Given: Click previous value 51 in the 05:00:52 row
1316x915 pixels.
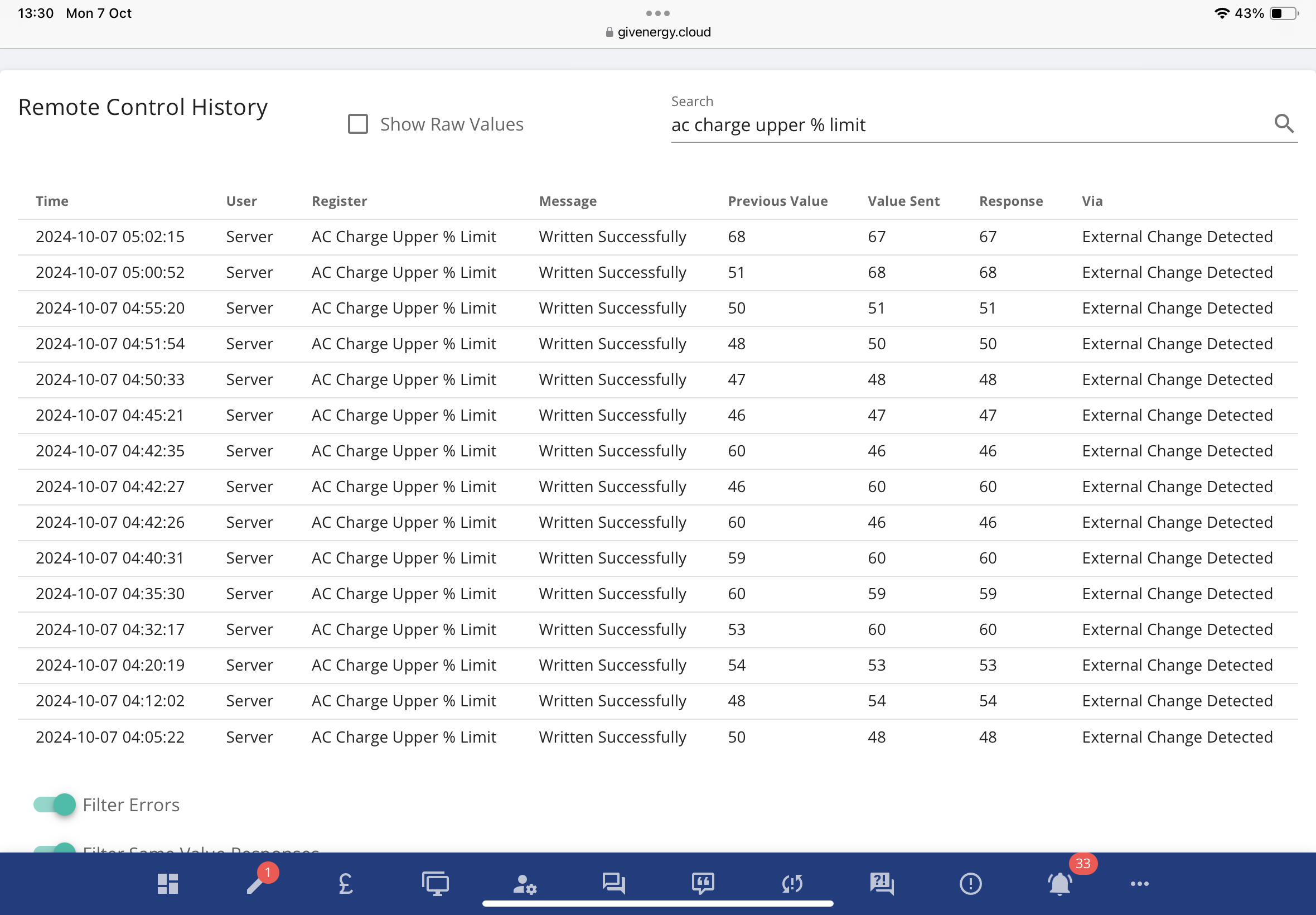Looking at the screenshot, I should point(736,272).
